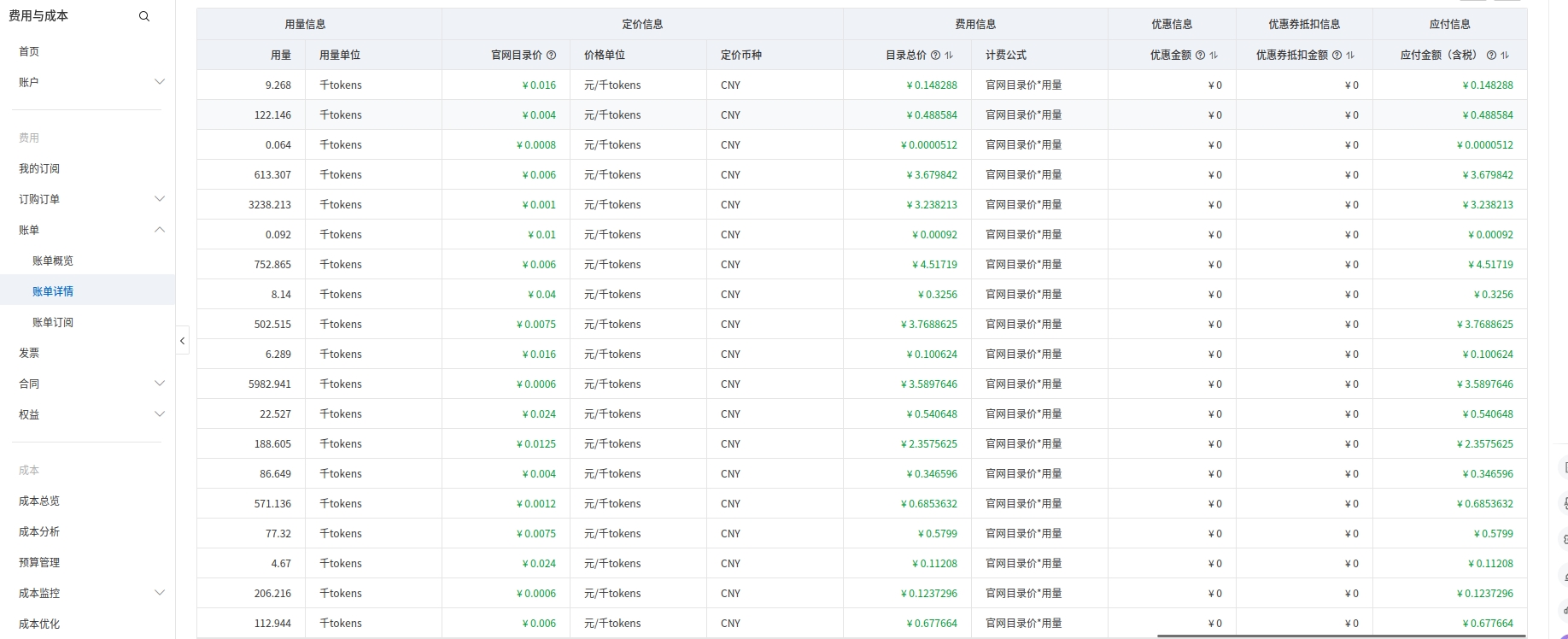Sort table by 优惠金额 column

pyautogui.click(x=1214, y=55)
